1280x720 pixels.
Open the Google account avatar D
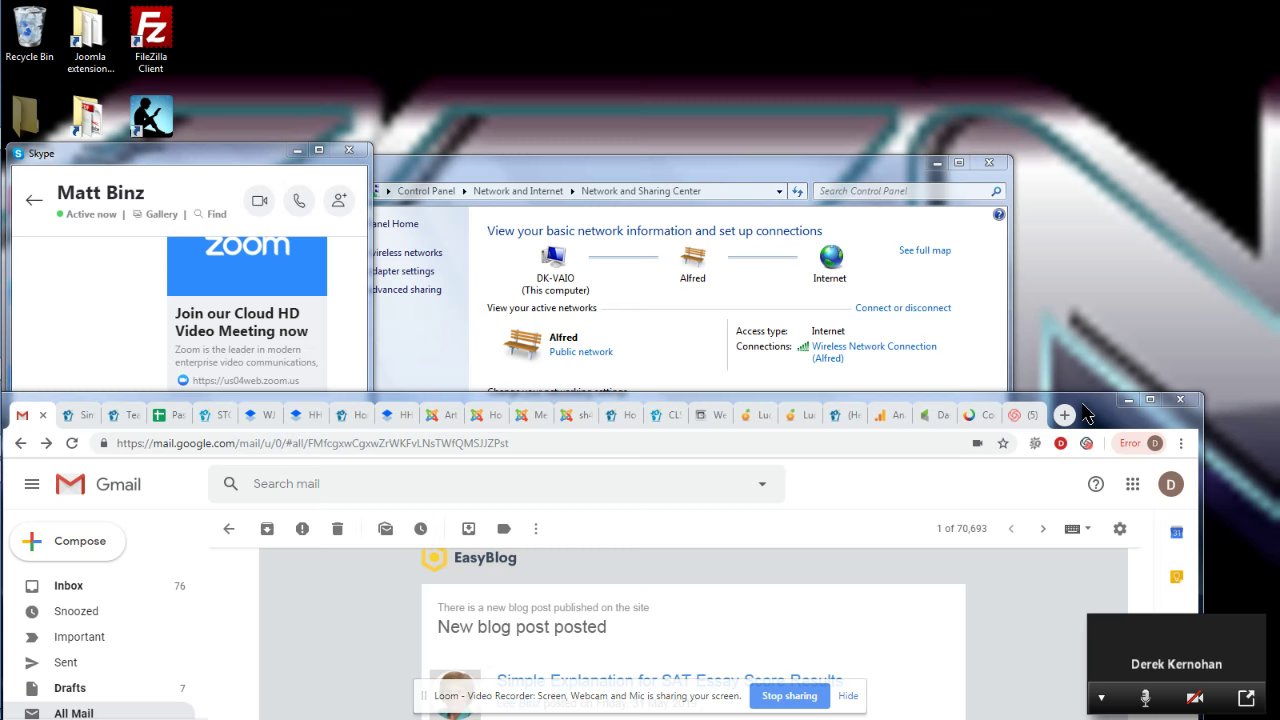pyautogui.click(x=1171, y=484)
